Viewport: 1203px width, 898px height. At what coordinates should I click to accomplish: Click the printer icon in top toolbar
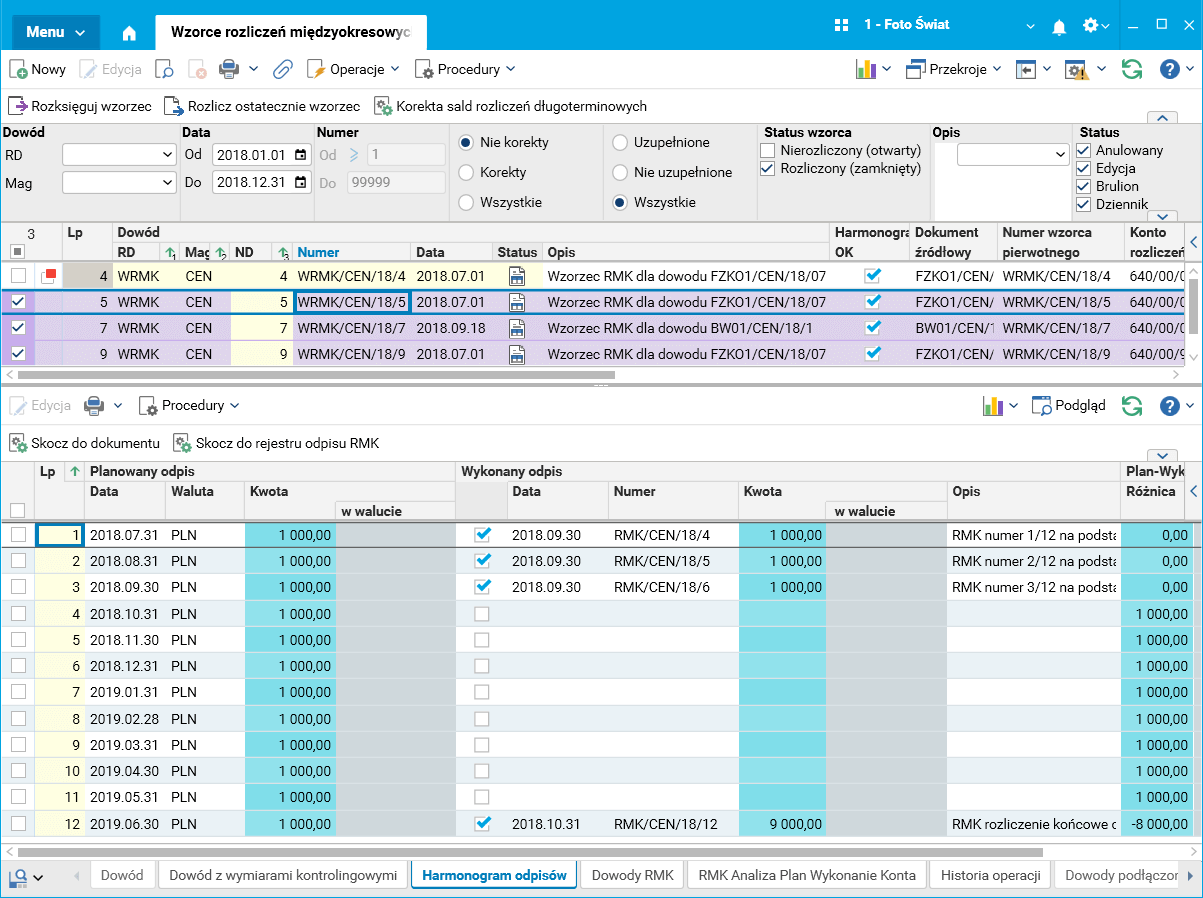tap(229, 69)
